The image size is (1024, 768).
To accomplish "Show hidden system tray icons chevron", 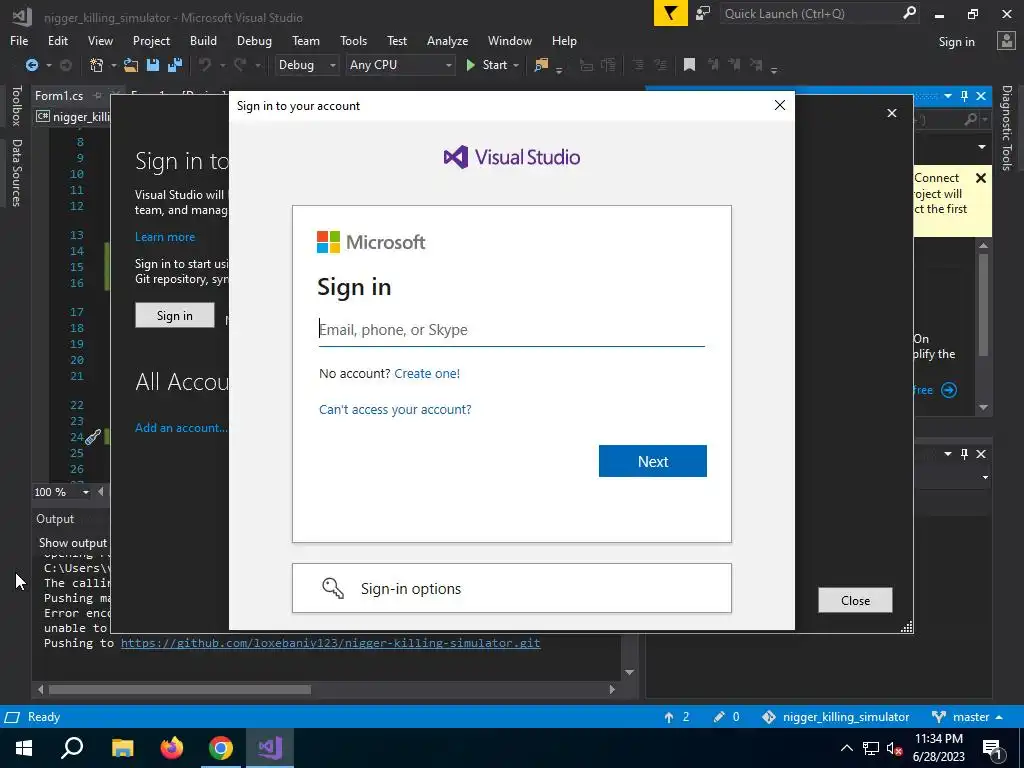I will 846,748.
